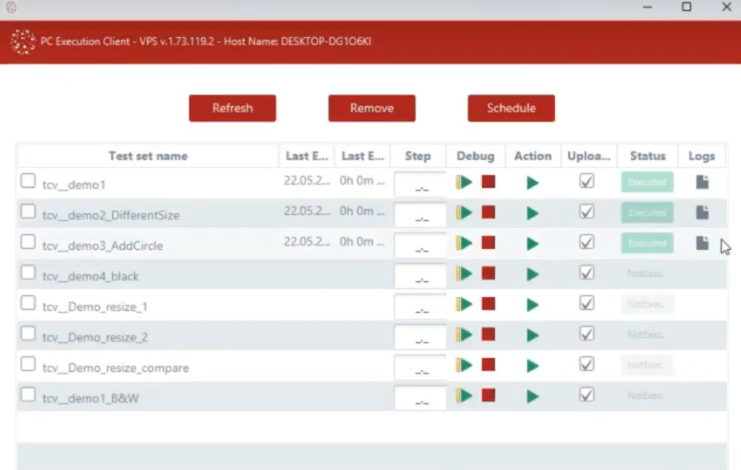This screenshot has width=741, height=470.
Task: Uncheck the upload checkbox for tcv__demo4_black
Action: click(587, 273)
